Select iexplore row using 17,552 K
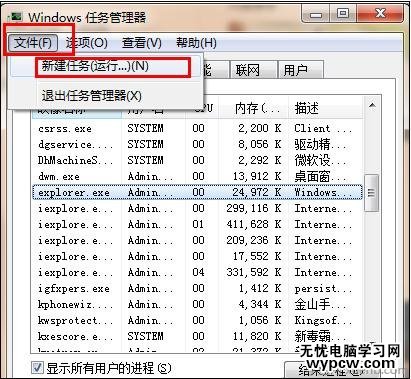Screen dimensions: 411x379 coord(197,256)
